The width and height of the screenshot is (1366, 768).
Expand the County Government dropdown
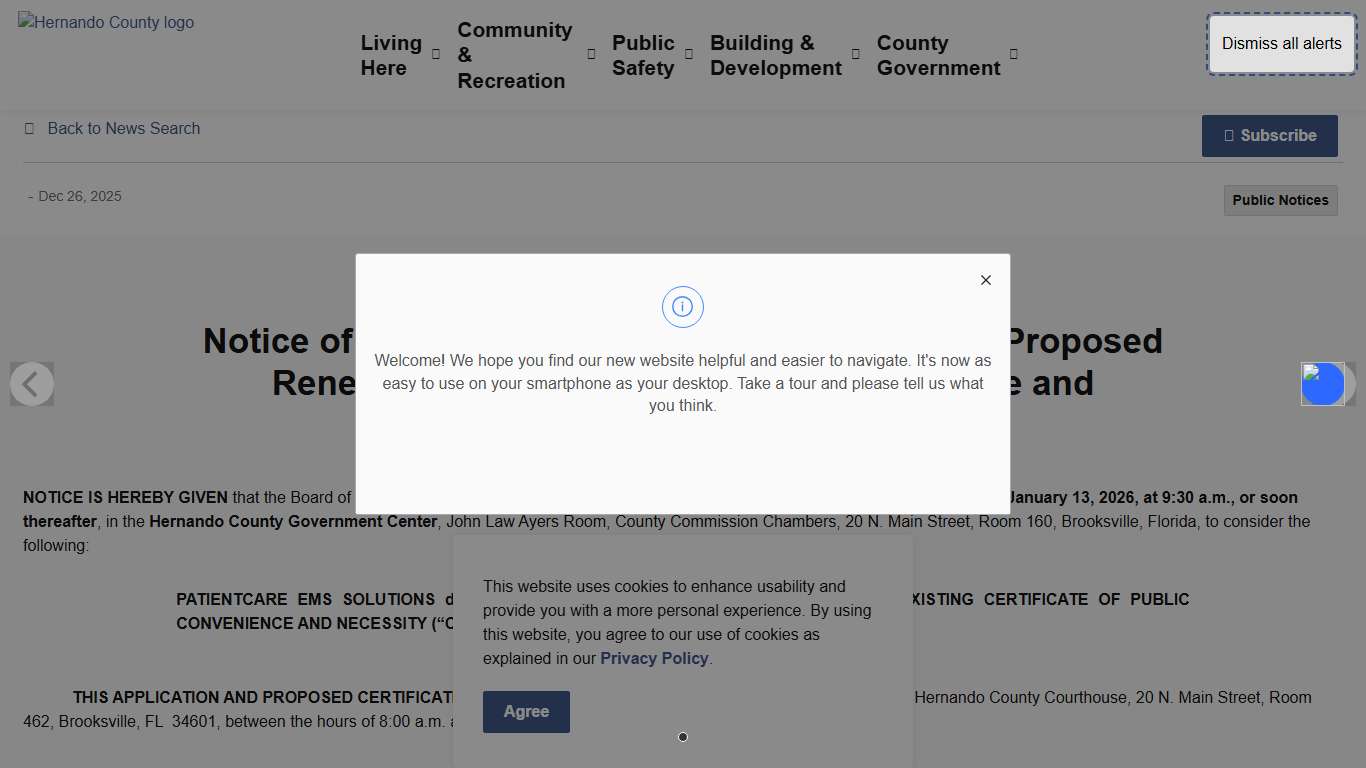1013,56
